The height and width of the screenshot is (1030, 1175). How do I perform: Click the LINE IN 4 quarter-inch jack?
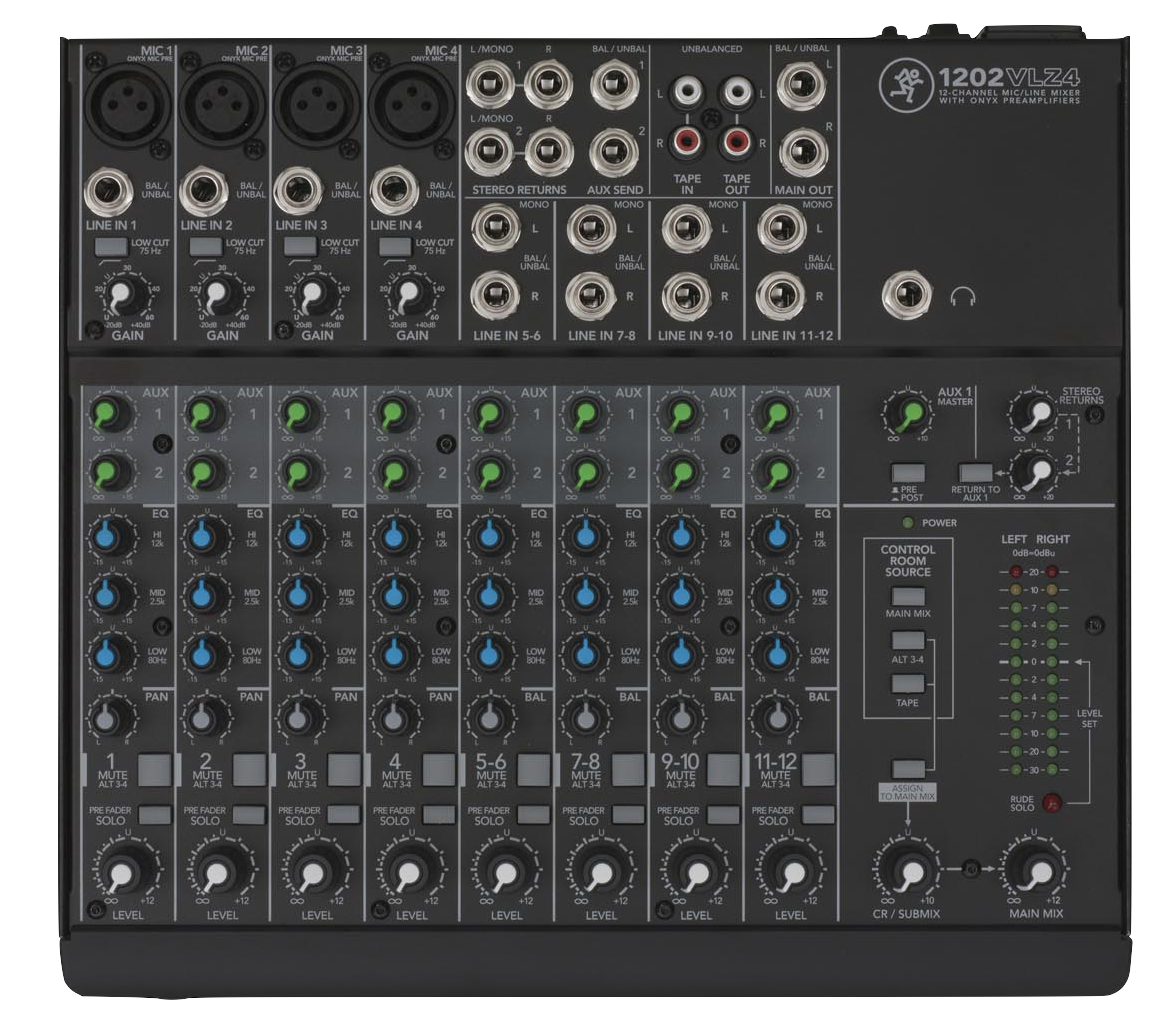click(394, 193)
